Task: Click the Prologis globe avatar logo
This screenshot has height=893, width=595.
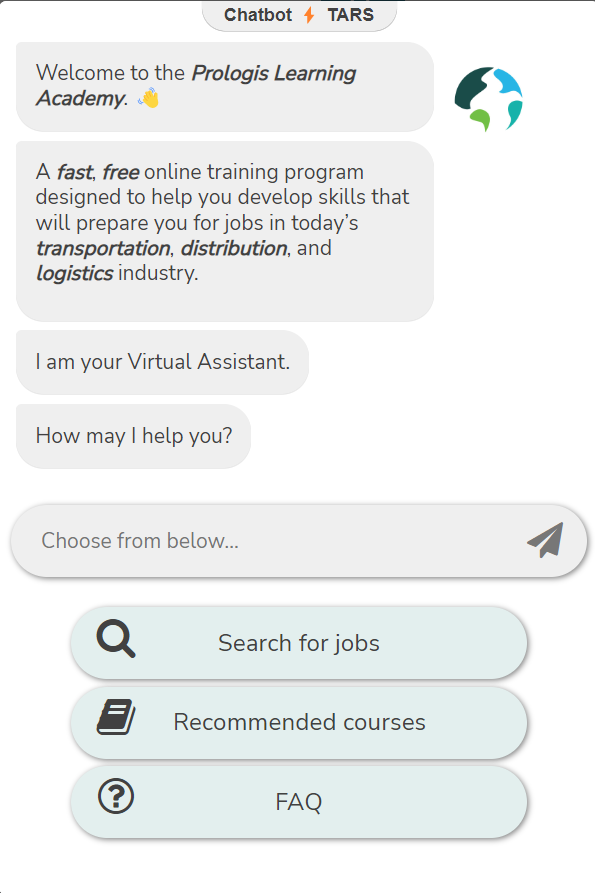Action: click(489, 99)
